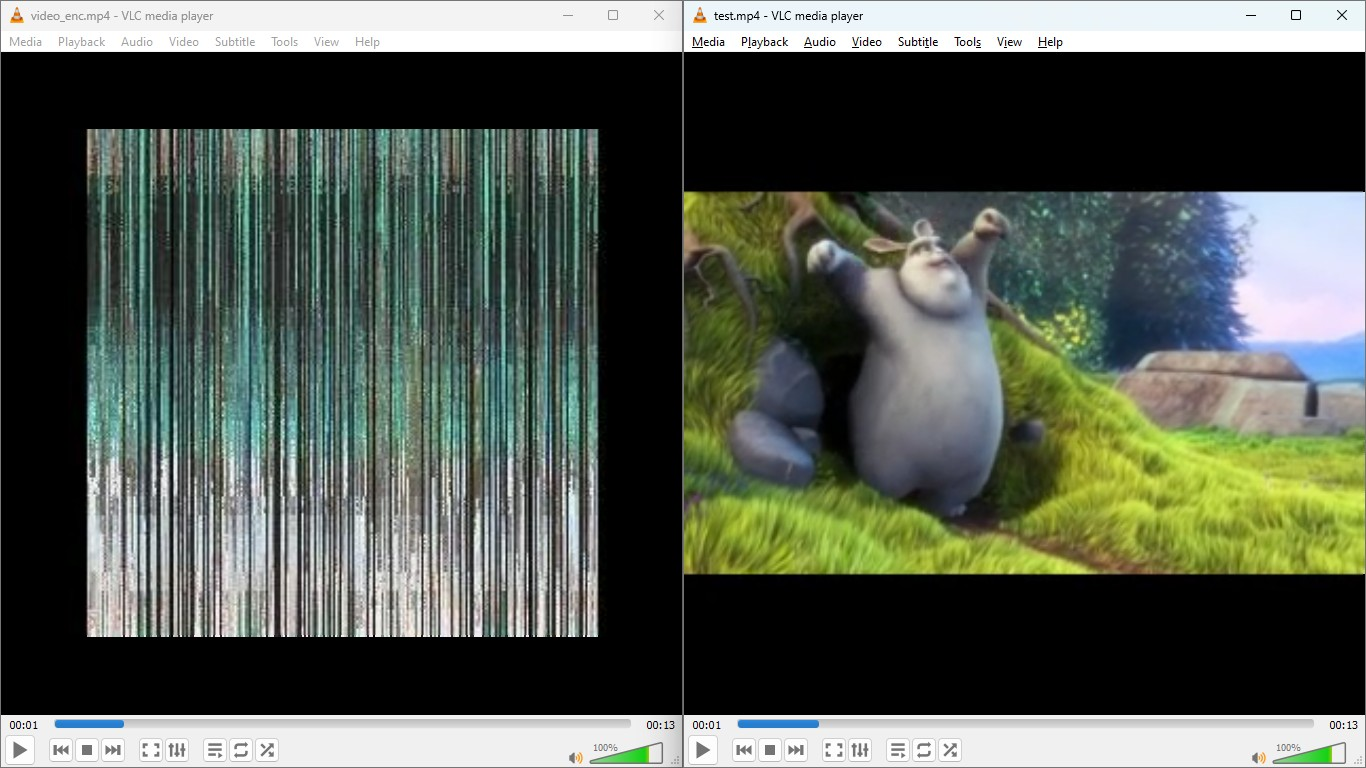Open the Media menu in test.mp4 window
The width and height of the screenshot is (1366, 768).
(708, 42)
